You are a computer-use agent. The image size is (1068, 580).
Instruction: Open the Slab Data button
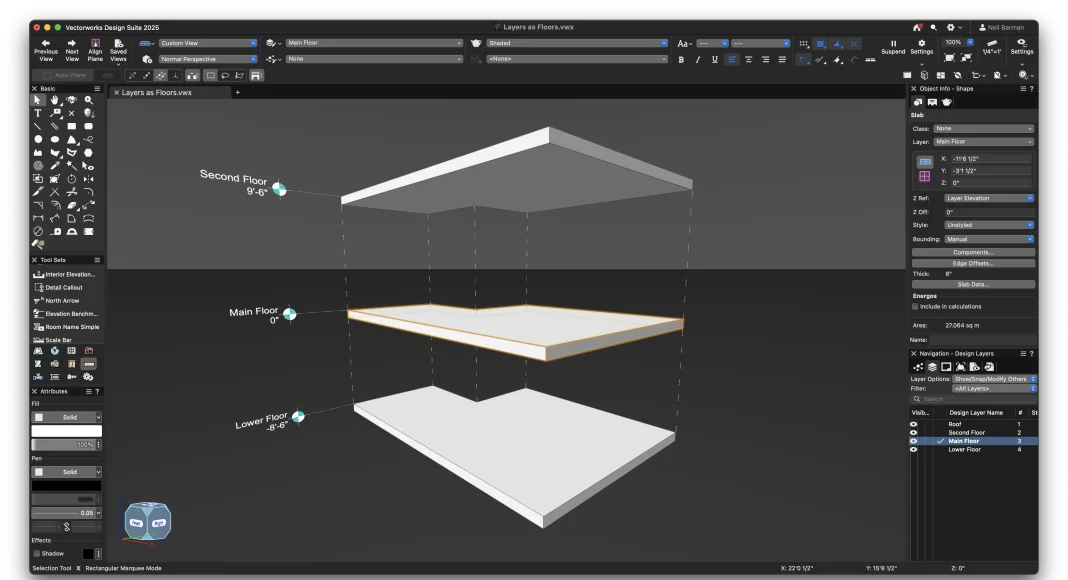pyautogui.click(x=972, y=284)
